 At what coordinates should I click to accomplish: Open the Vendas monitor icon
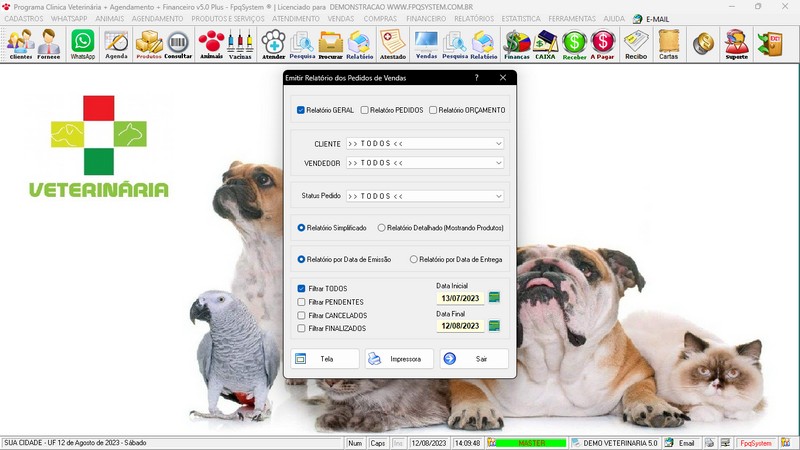(x=427, y=44)
